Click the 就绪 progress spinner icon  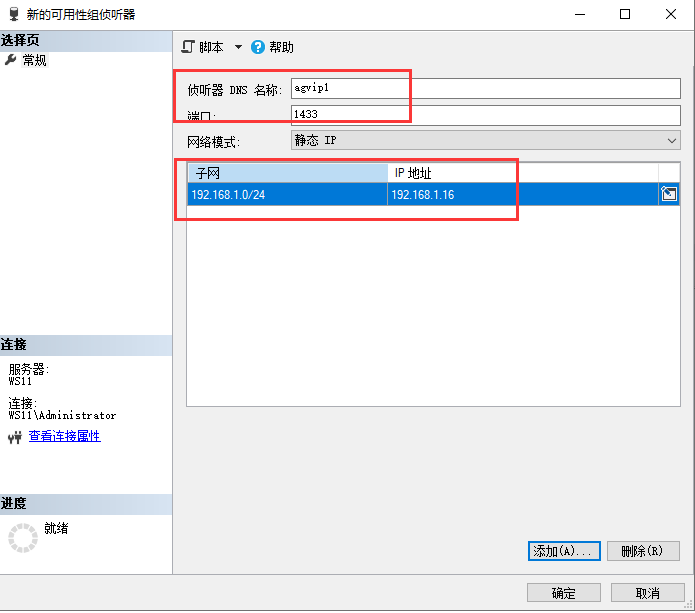coord(22,538)
